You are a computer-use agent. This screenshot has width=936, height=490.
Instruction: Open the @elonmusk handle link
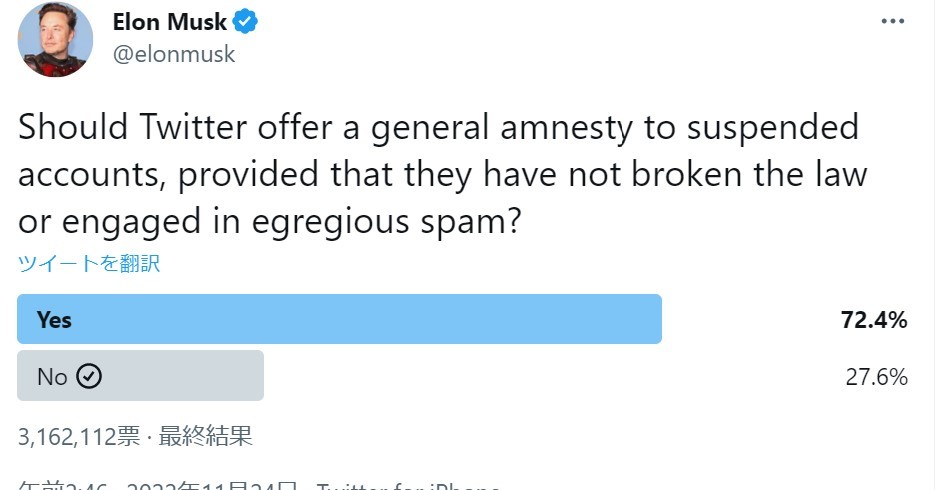[x=174, y=54]
